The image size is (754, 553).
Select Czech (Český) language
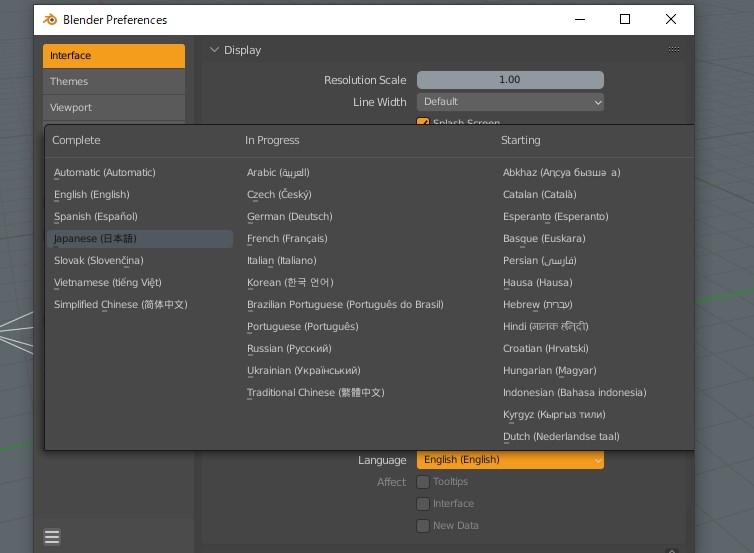[279, 195]
